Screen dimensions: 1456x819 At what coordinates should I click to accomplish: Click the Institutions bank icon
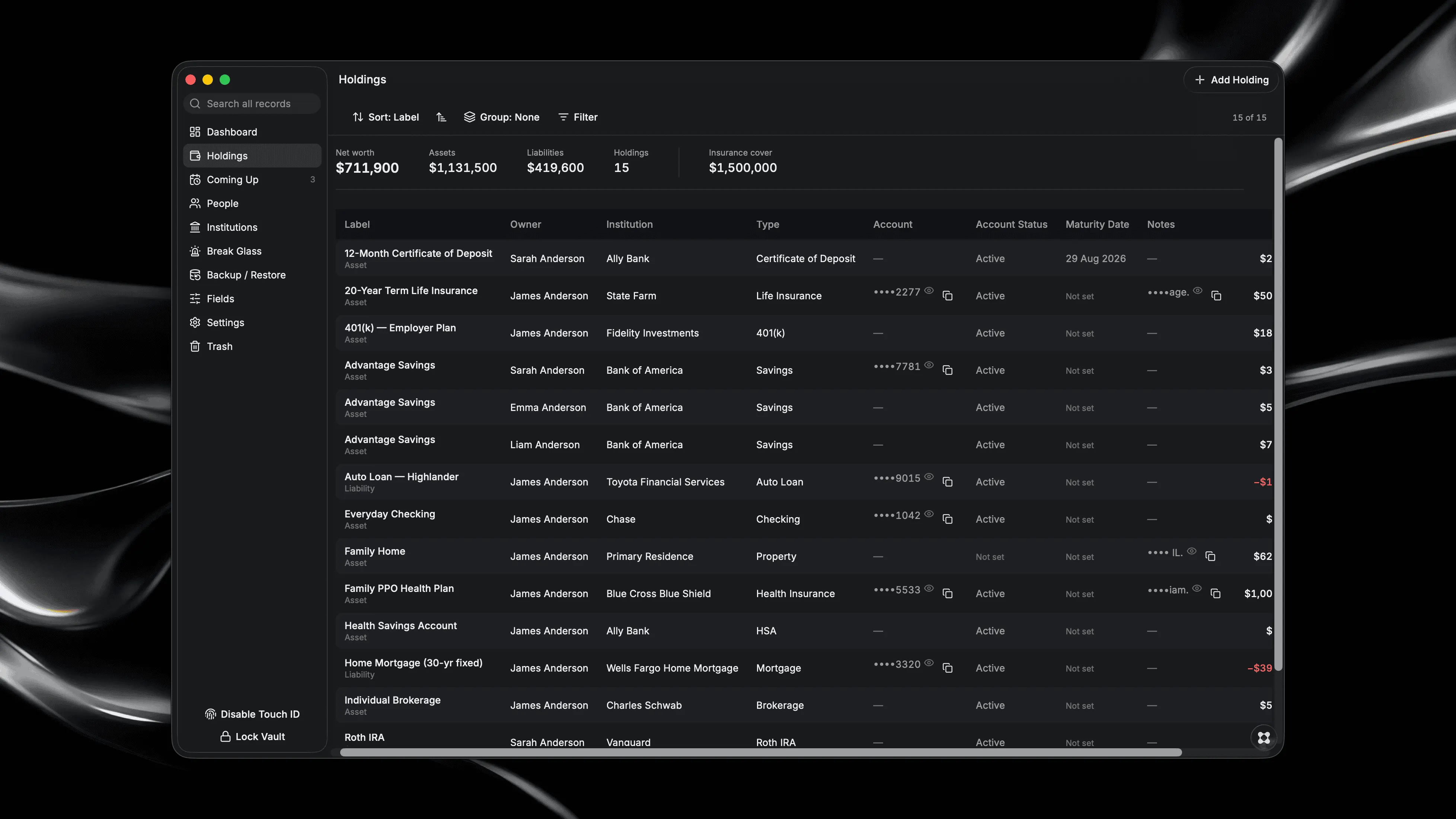(x=195, y=227)
